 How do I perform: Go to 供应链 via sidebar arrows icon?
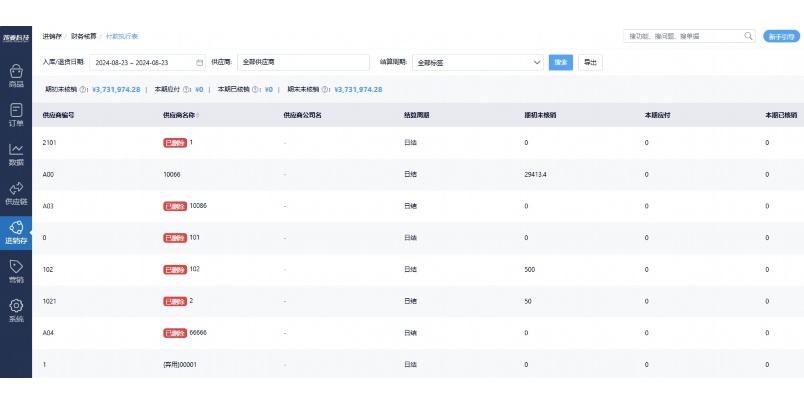[x=16, y=193]
